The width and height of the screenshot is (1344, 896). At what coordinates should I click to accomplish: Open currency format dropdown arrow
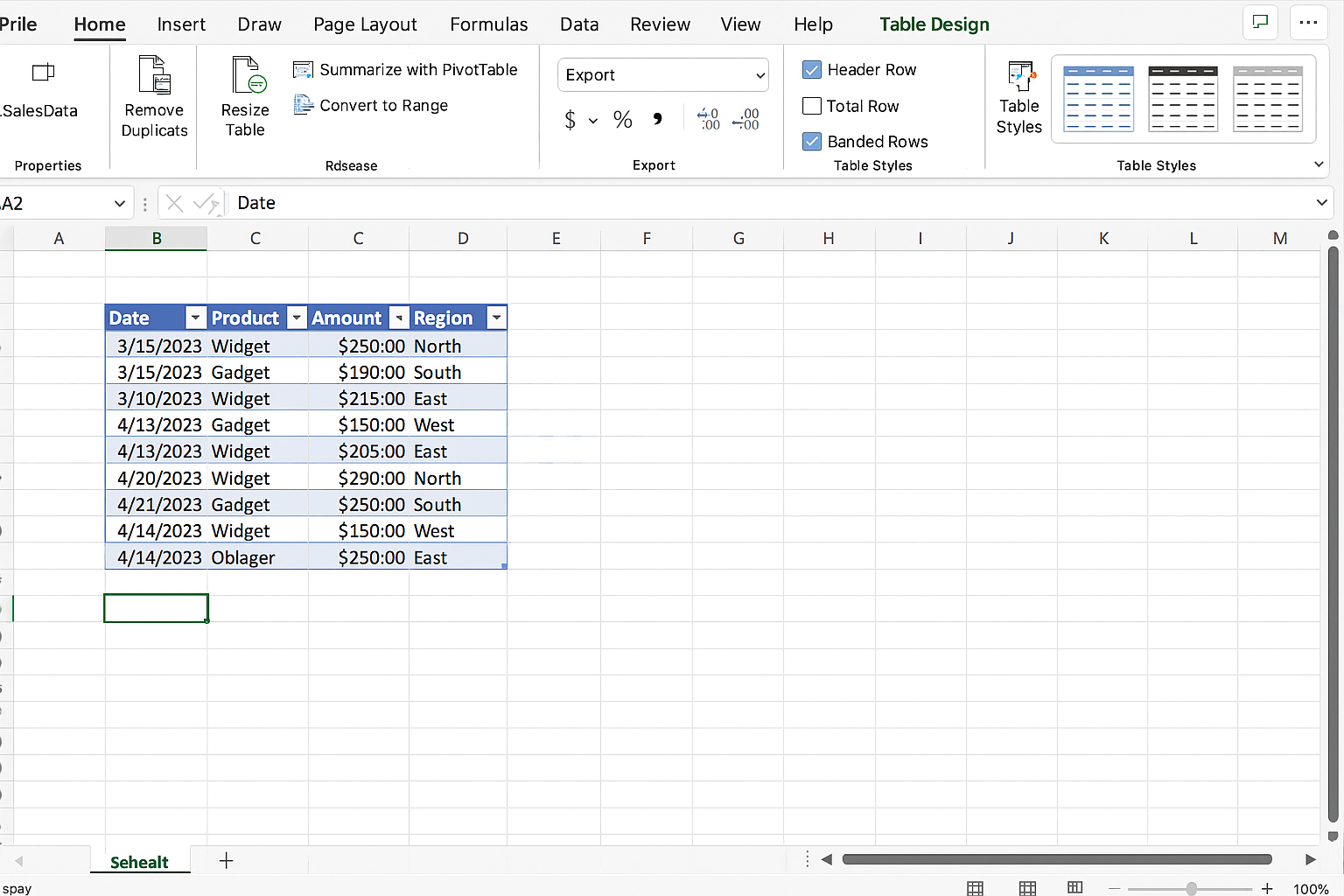(593, 121)
